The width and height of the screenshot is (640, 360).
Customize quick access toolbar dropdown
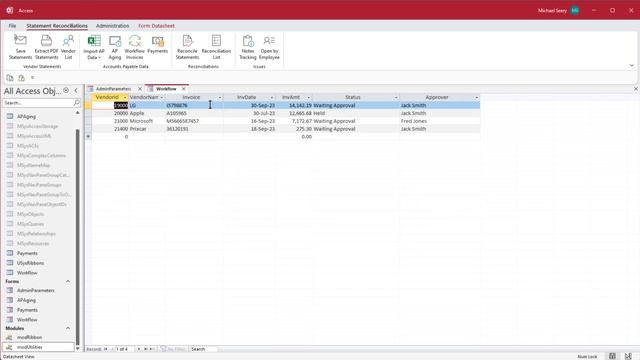point(33,78)
